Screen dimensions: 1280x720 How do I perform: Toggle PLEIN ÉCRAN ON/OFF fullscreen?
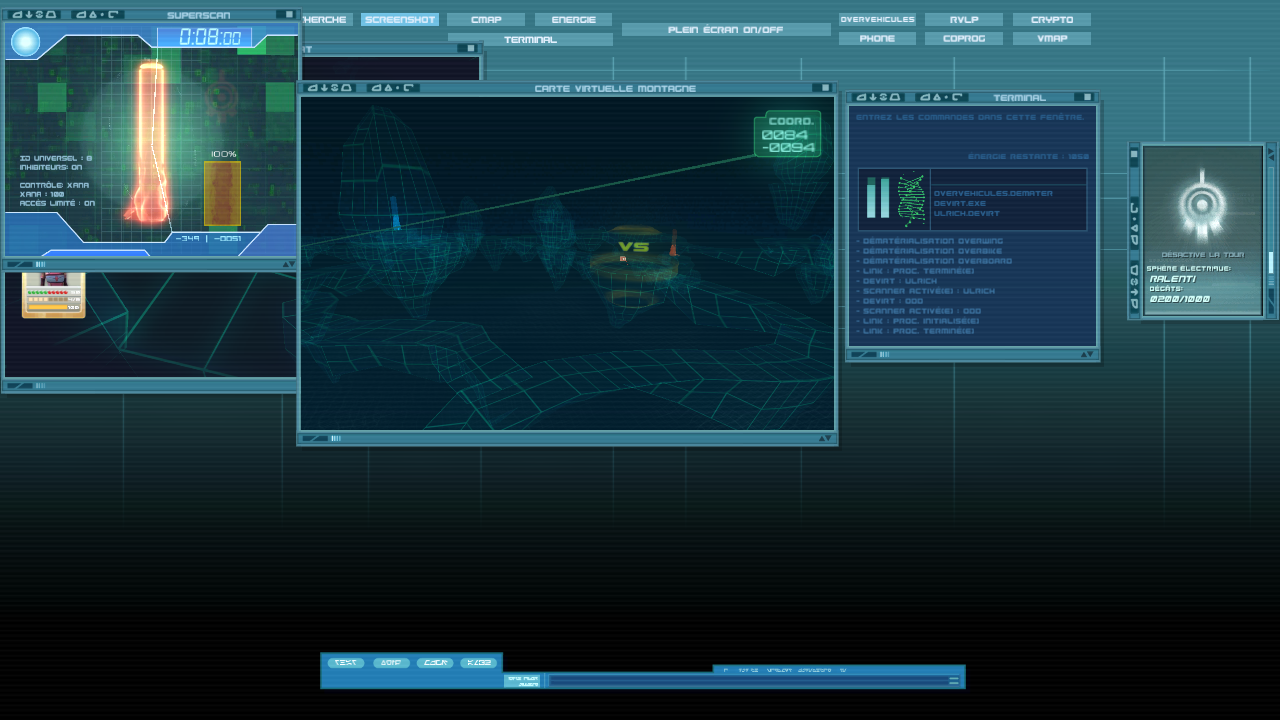(x=726, y=30)
